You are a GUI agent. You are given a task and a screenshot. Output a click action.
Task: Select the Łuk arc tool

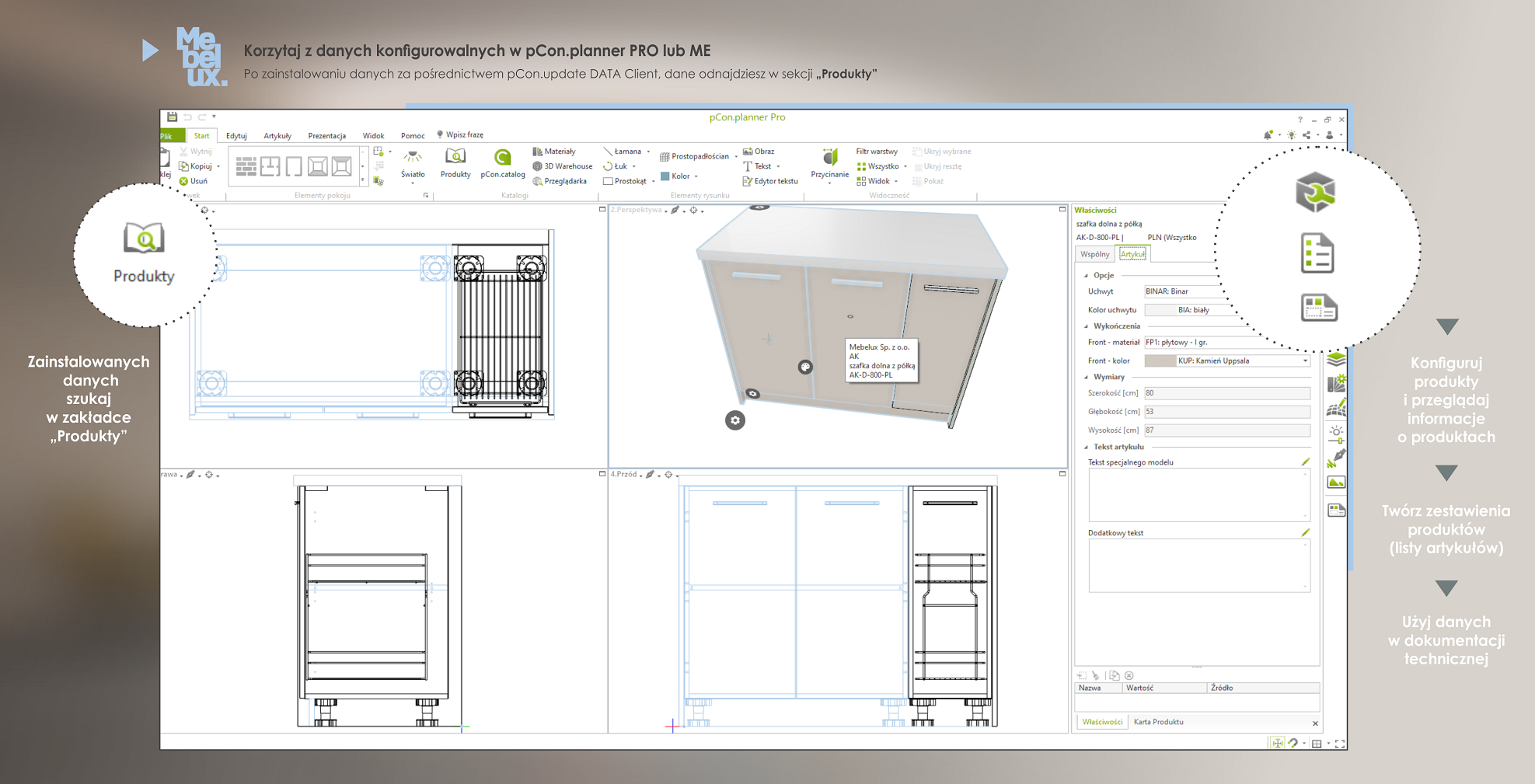(616, 166)
